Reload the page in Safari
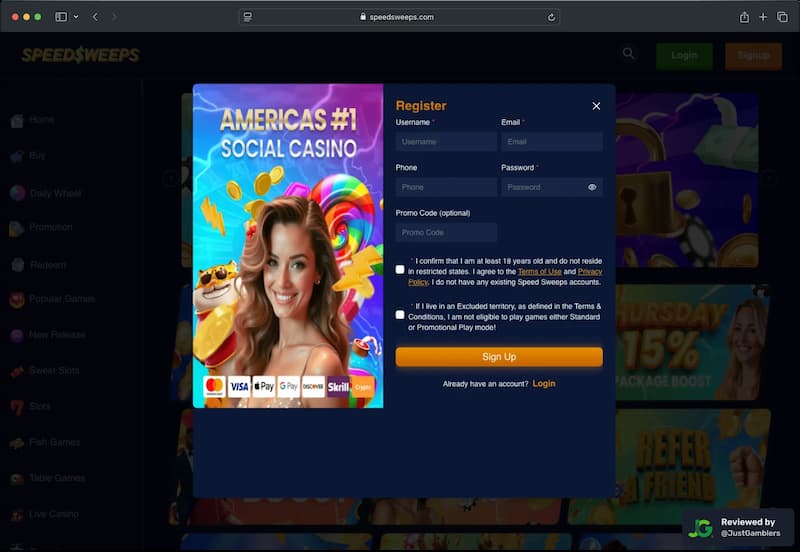The image size is (800, 552). coord(552,17)
